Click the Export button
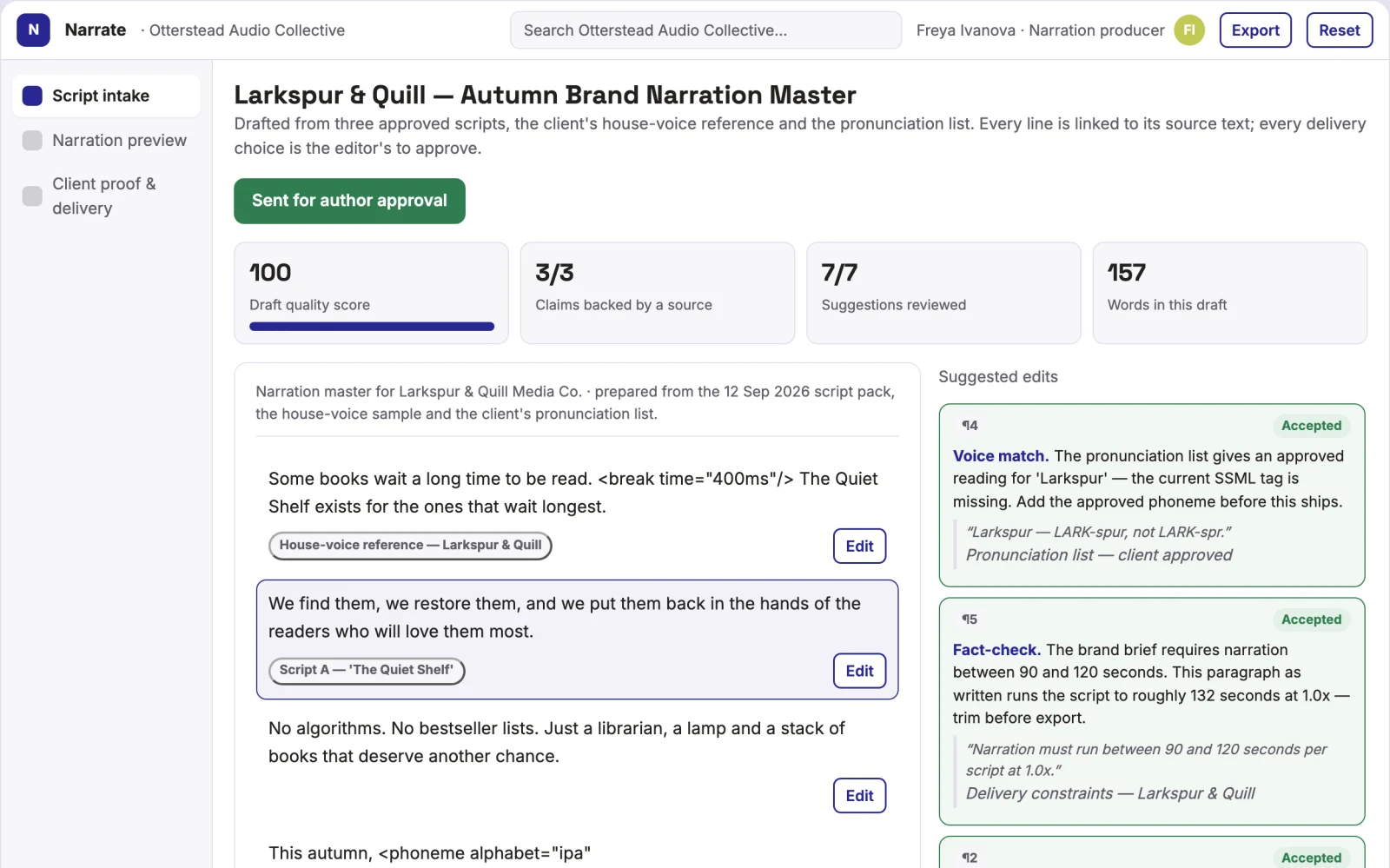The height and width of the screenshot is (868, 1390). coord(1255,30)
